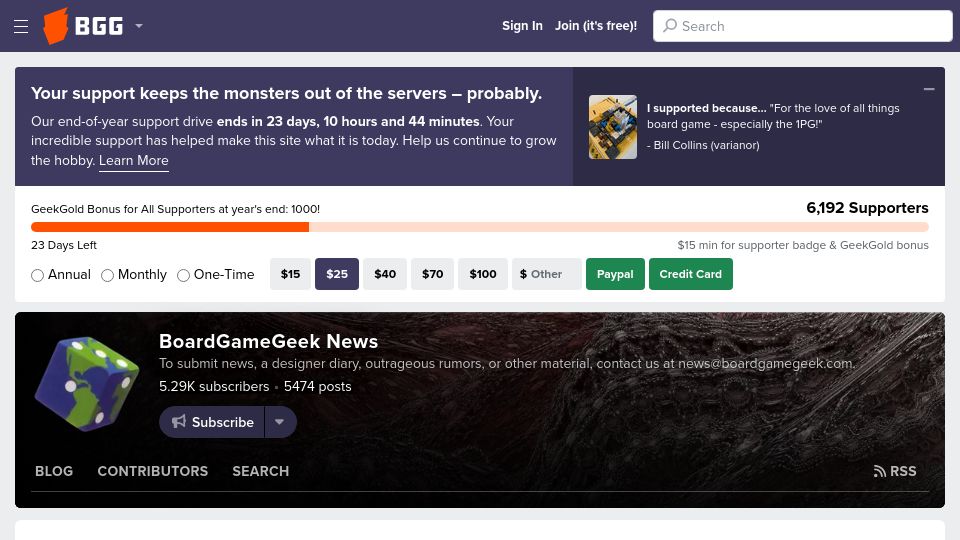Click the Sign In link
Image resolution: width=960 pixels, height=540 pixels.
pos(522,26)
